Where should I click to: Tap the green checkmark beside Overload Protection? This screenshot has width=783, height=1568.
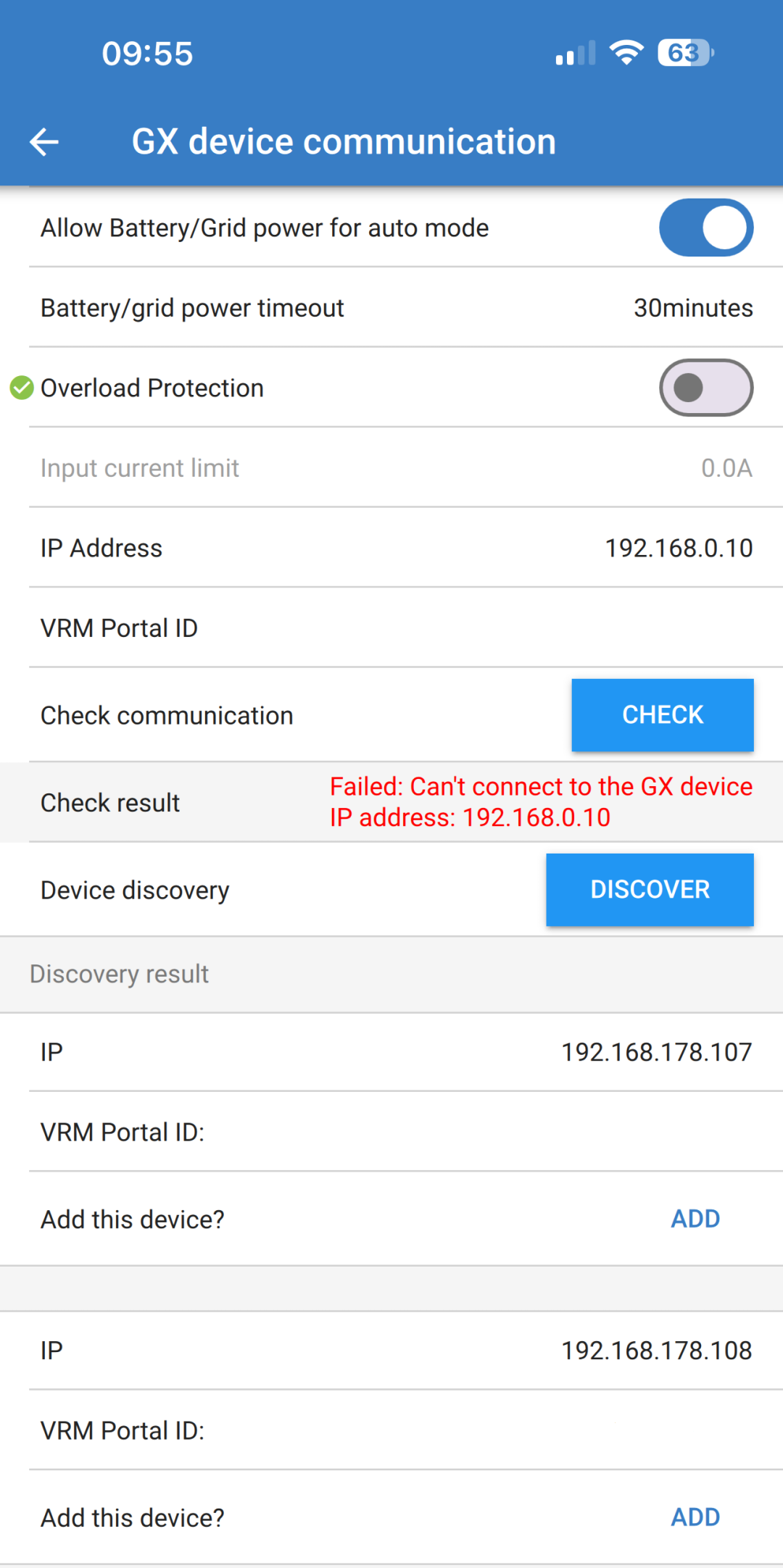coord(21,388)
